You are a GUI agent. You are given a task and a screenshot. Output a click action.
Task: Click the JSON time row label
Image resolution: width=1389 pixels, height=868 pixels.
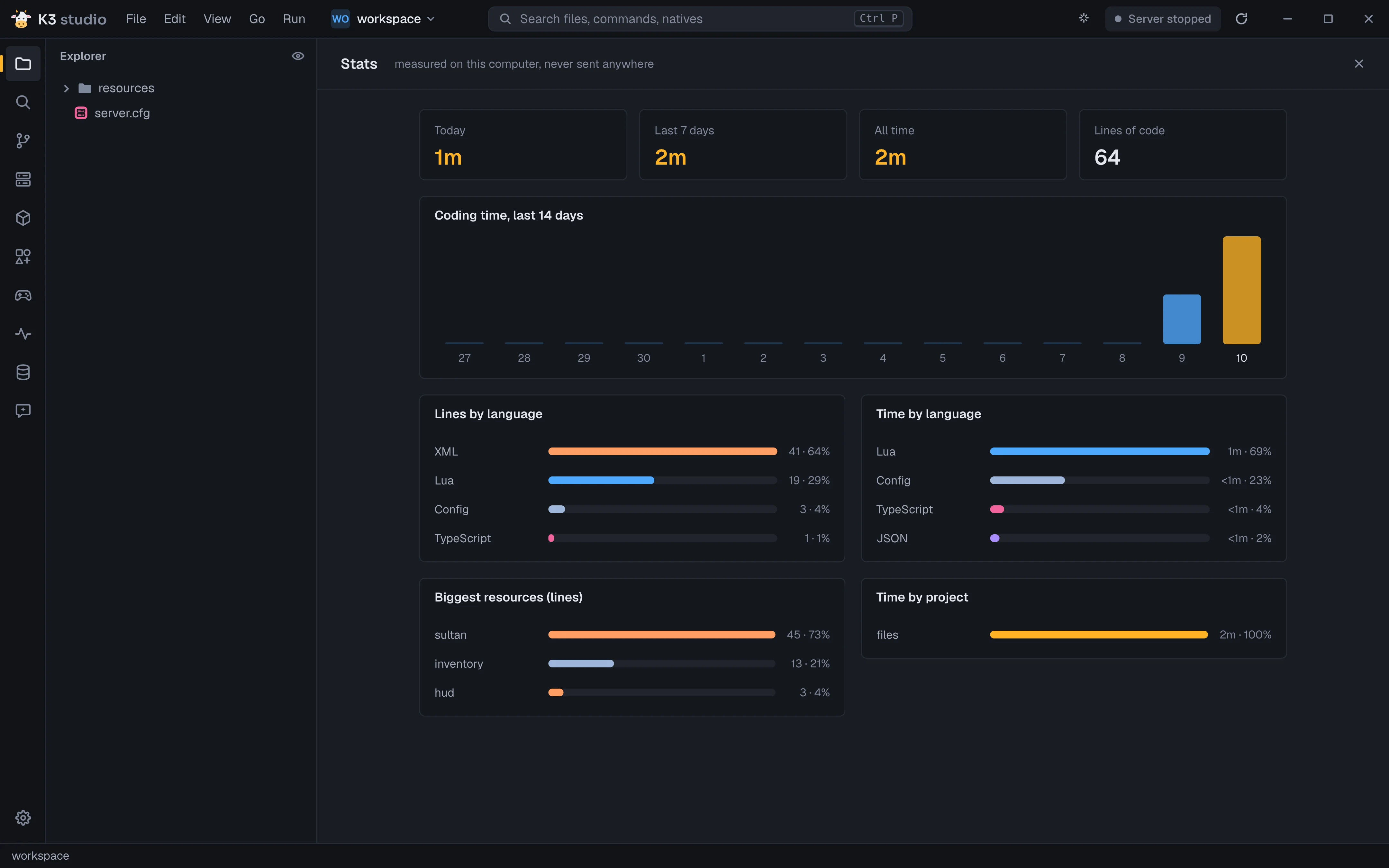click(x=892, y=538)
